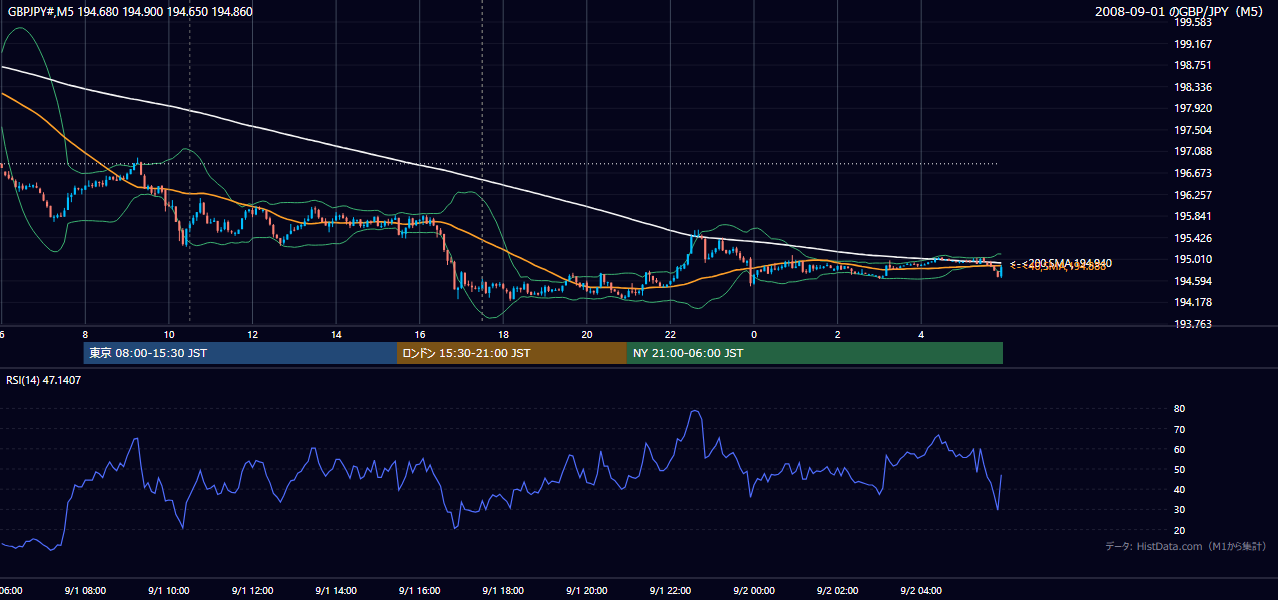Click RSI axis level 80
The image size is (1278, 600).
tap(1179, 409)
